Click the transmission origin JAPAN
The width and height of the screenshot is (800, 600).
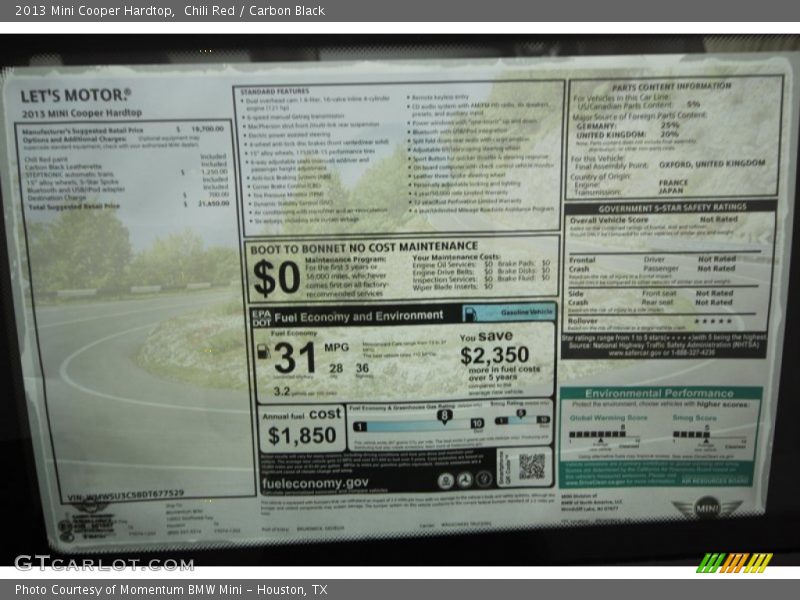click(x=671, y=190)
